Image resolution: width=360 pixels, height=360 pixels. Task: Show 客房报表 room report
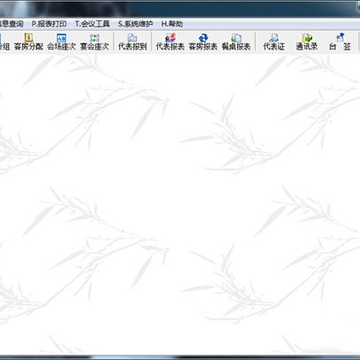pyautogui.click(x=203, y=42)
